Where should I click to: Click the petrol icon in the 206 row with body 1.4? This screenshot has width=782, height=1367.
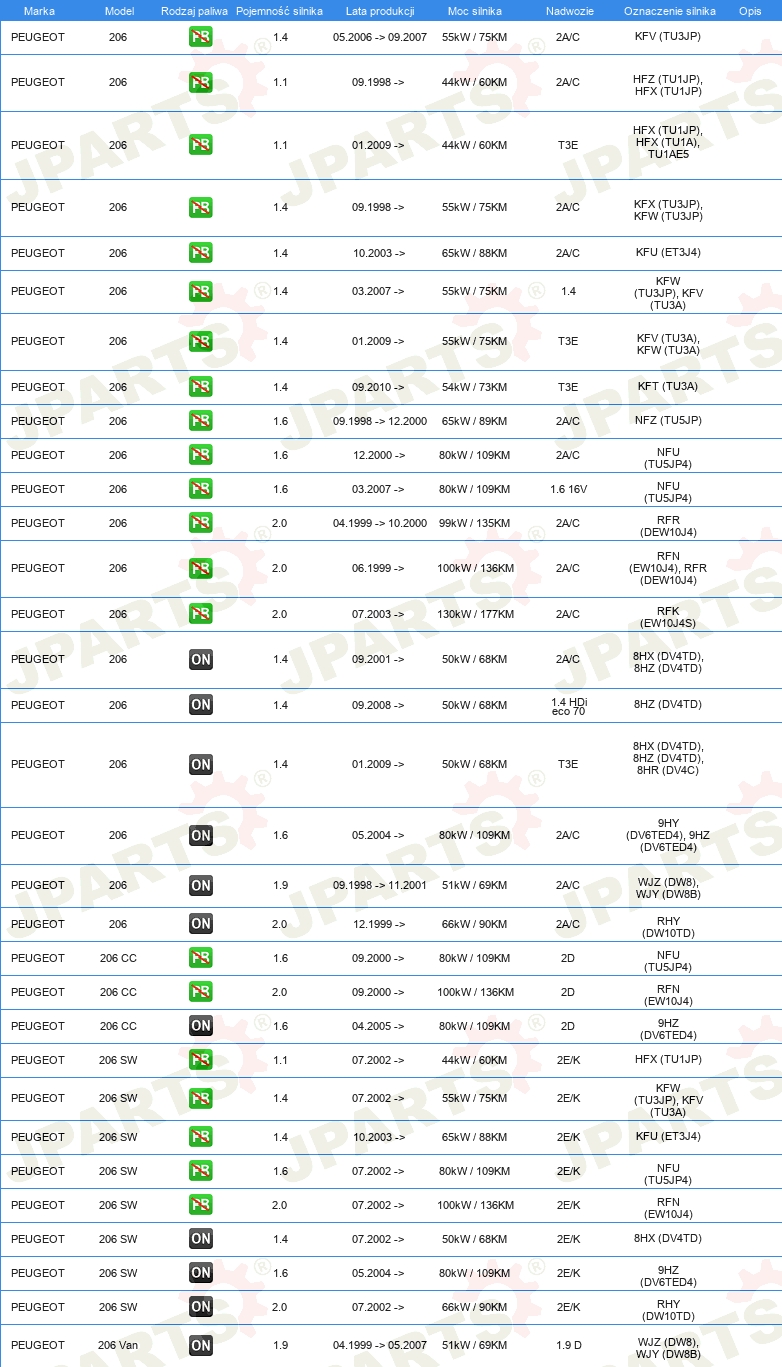(x=201, y=291)
